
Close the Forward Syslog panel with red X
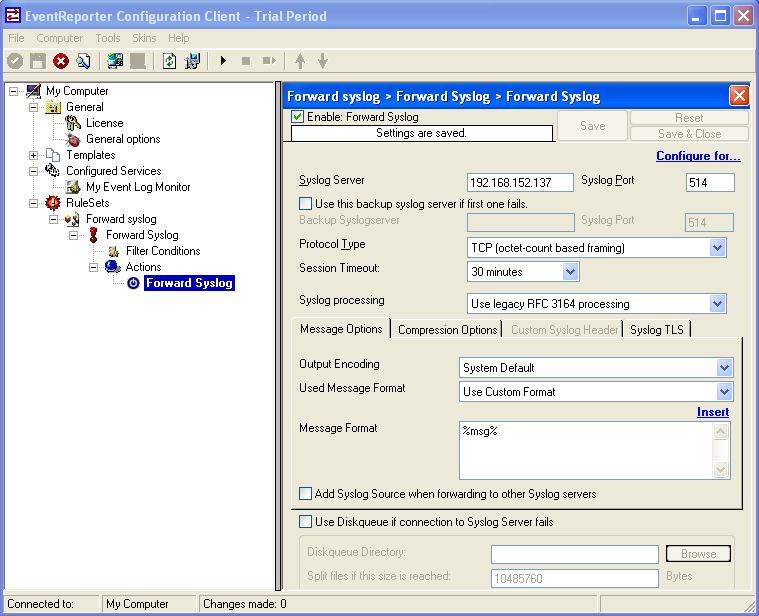pyautogui.click(x=739, y=96)
